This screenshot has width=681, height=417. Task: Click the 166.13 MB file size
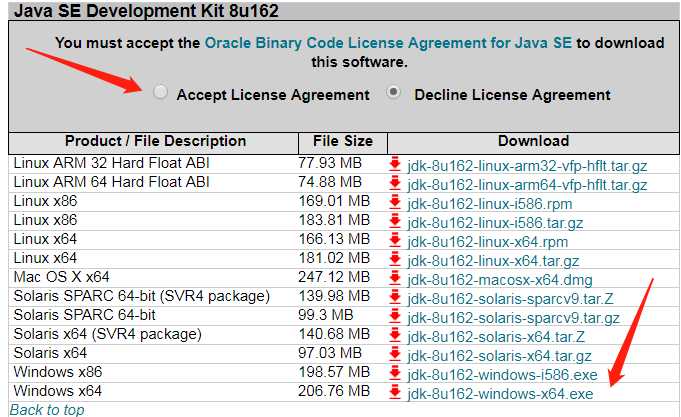pos(334,239)
